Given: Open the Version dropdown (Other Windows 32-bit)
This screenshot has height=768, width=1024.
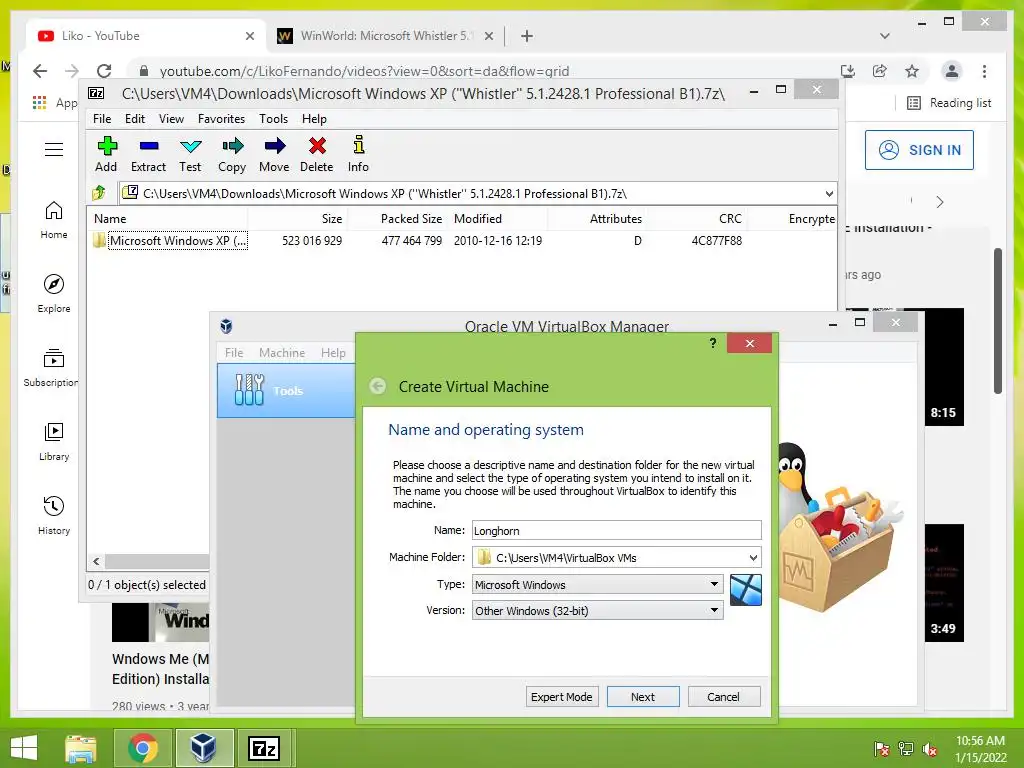Looking at the screenshot, I should [597, 611].
